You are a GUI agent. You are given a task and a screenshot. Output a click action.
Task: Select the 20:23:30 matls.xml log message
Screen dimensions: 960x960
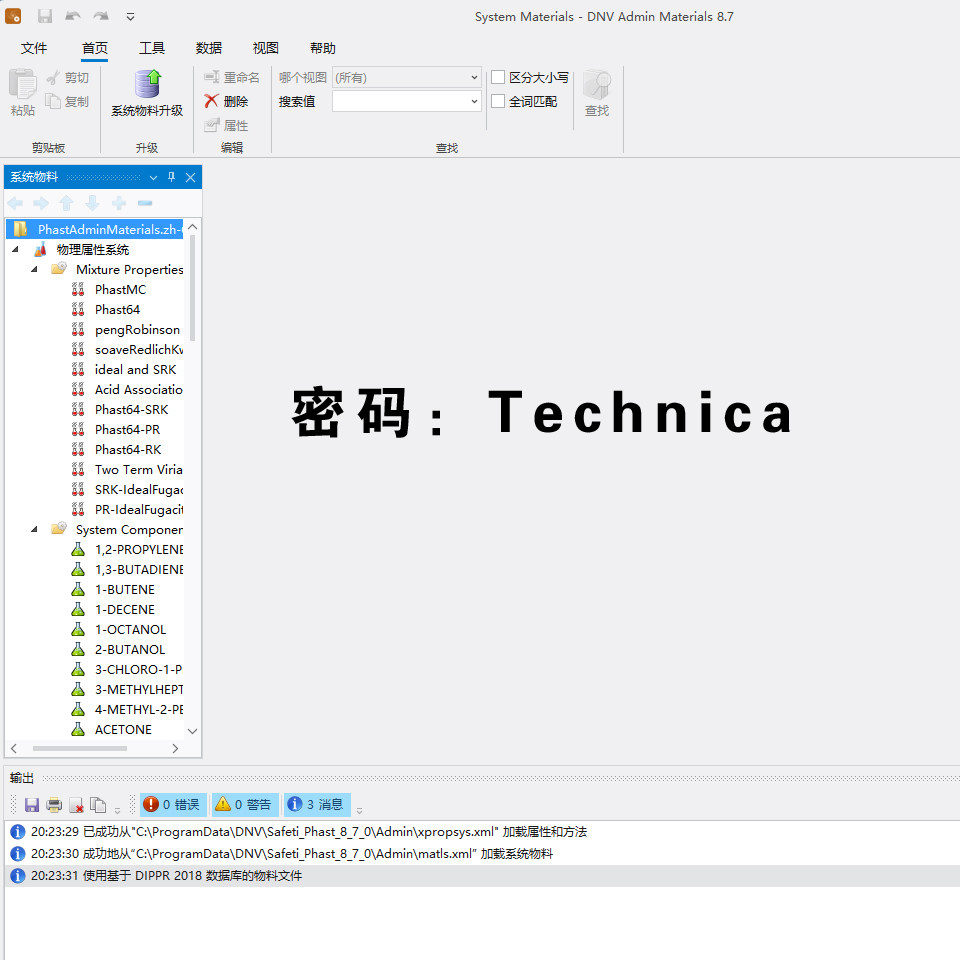coord(292,853)
